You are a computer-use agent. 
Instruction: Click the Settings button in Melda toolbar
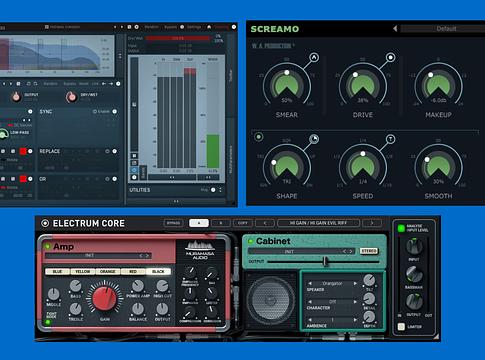point(194,27)
